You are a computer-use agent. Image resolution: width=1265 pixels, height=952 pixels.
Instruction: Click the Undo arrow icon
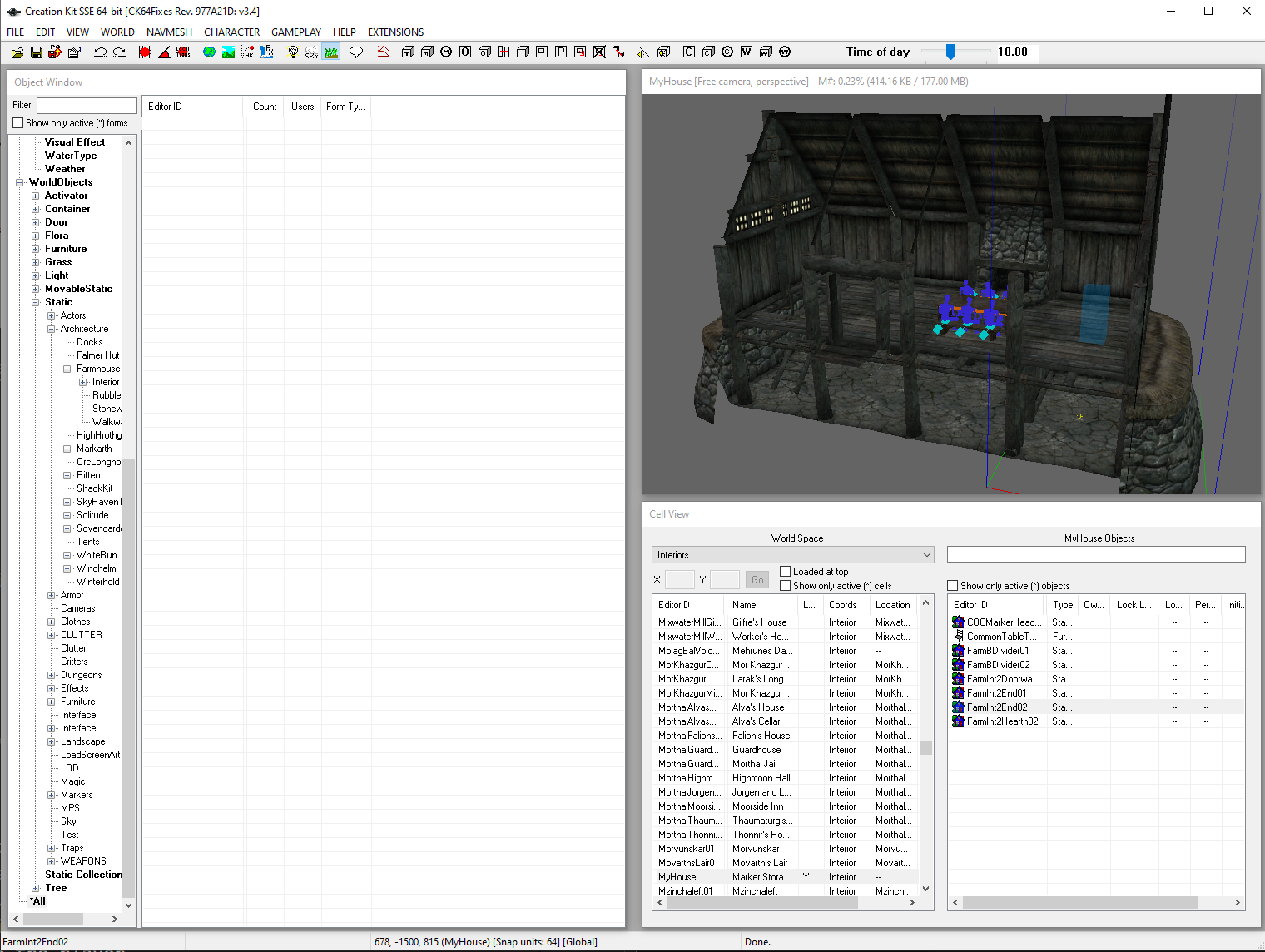(100, 52)
